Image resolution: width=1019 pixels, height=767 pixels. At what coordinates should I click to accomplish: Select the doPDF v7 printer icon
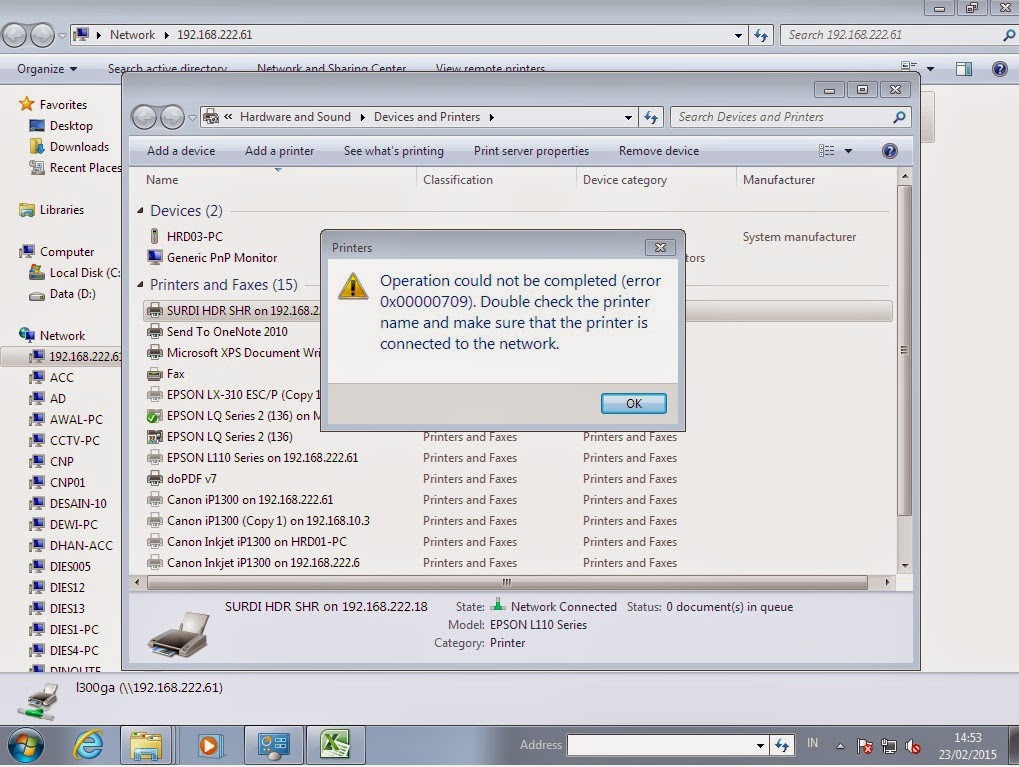(x=155, y=479)
